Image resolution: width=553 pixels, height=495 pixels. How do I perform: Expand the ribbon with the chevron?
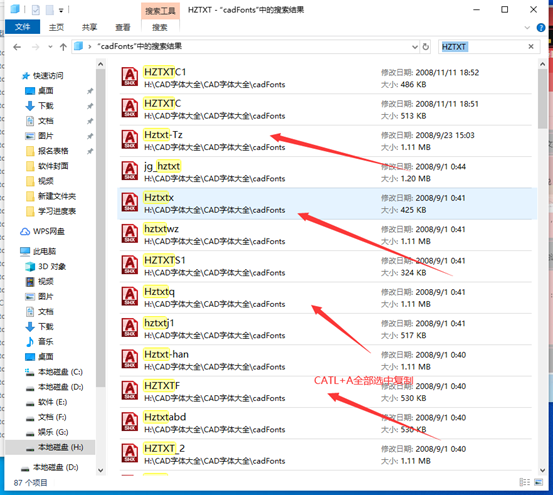[x=527, y=28]
